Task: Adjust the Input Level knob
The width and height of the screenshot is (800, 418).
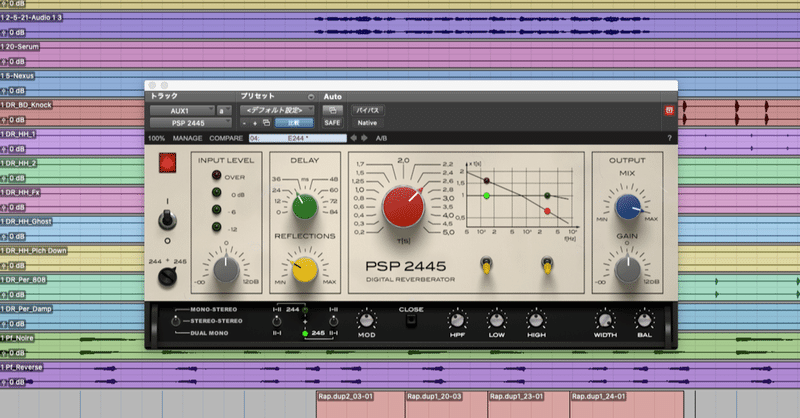Action: click(x=226, y=269)
